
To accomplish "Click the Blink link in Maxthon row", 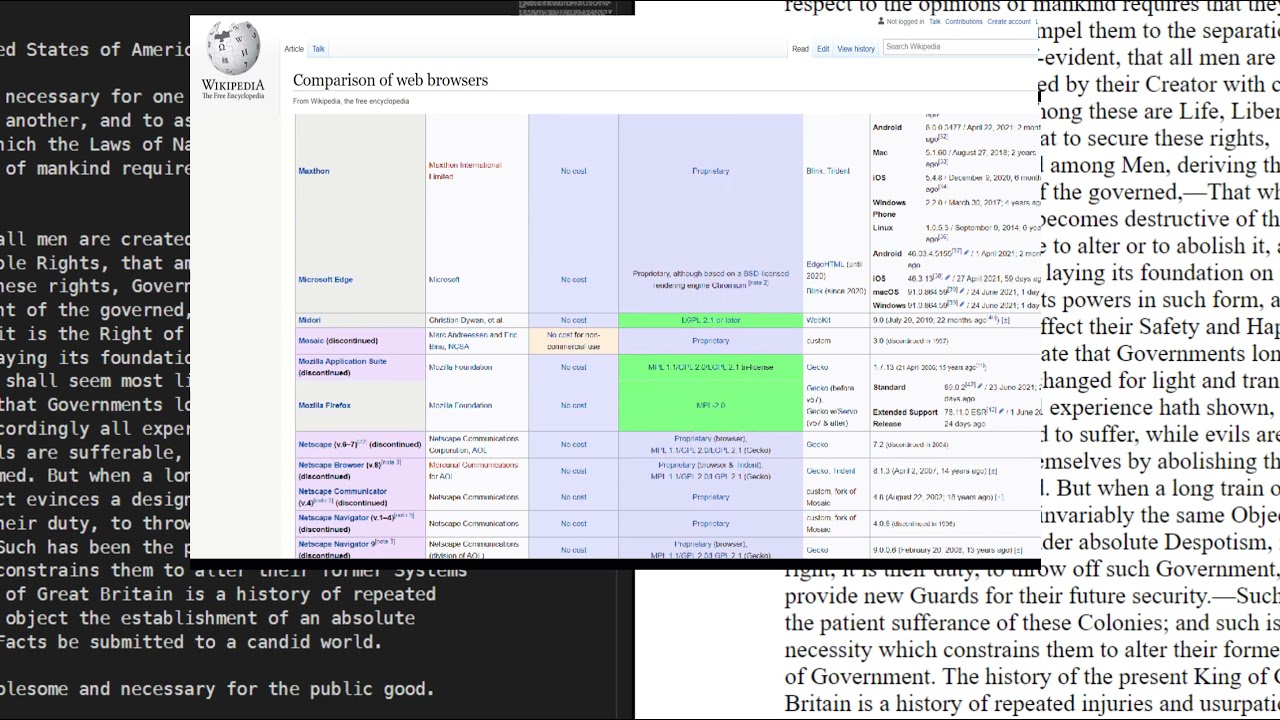I will (x=814, y=171).
